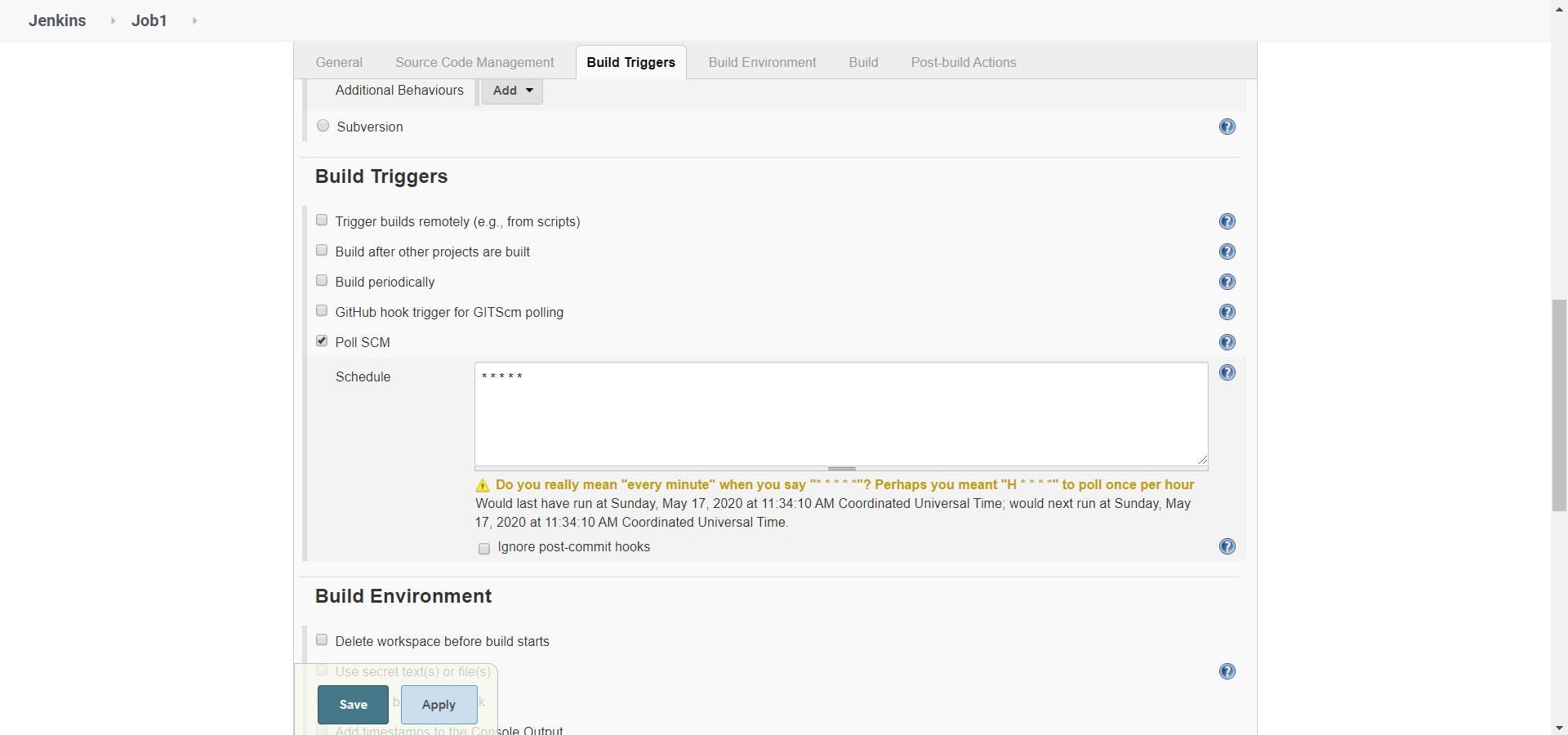Go to Jenkins home breadcrumb
This screenshot has width=1568, height=735.
57,20
